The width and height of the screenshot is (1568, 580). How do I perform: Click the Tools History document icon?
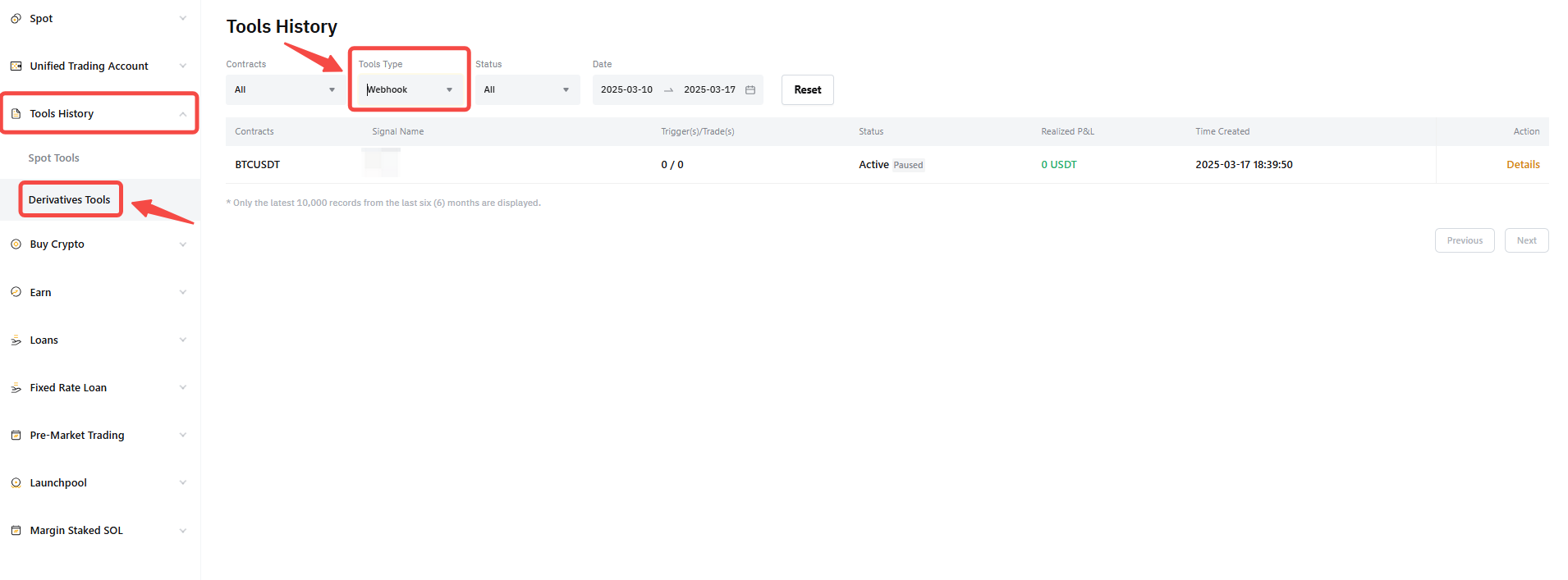point(16,114)
